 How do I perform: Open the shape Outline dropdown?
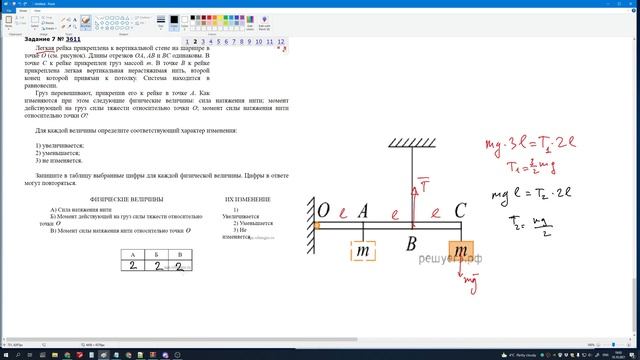pos(143,18)
